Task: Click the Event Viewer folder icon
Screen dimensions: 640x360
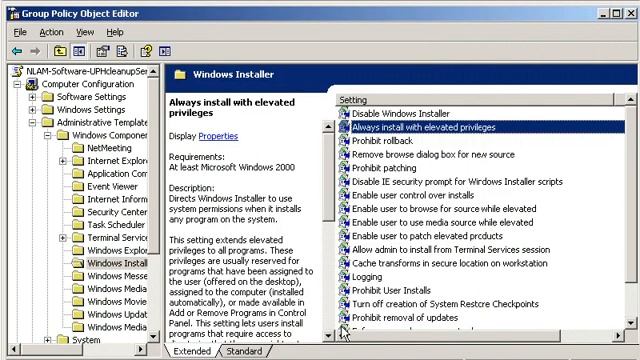Action: 78,187
